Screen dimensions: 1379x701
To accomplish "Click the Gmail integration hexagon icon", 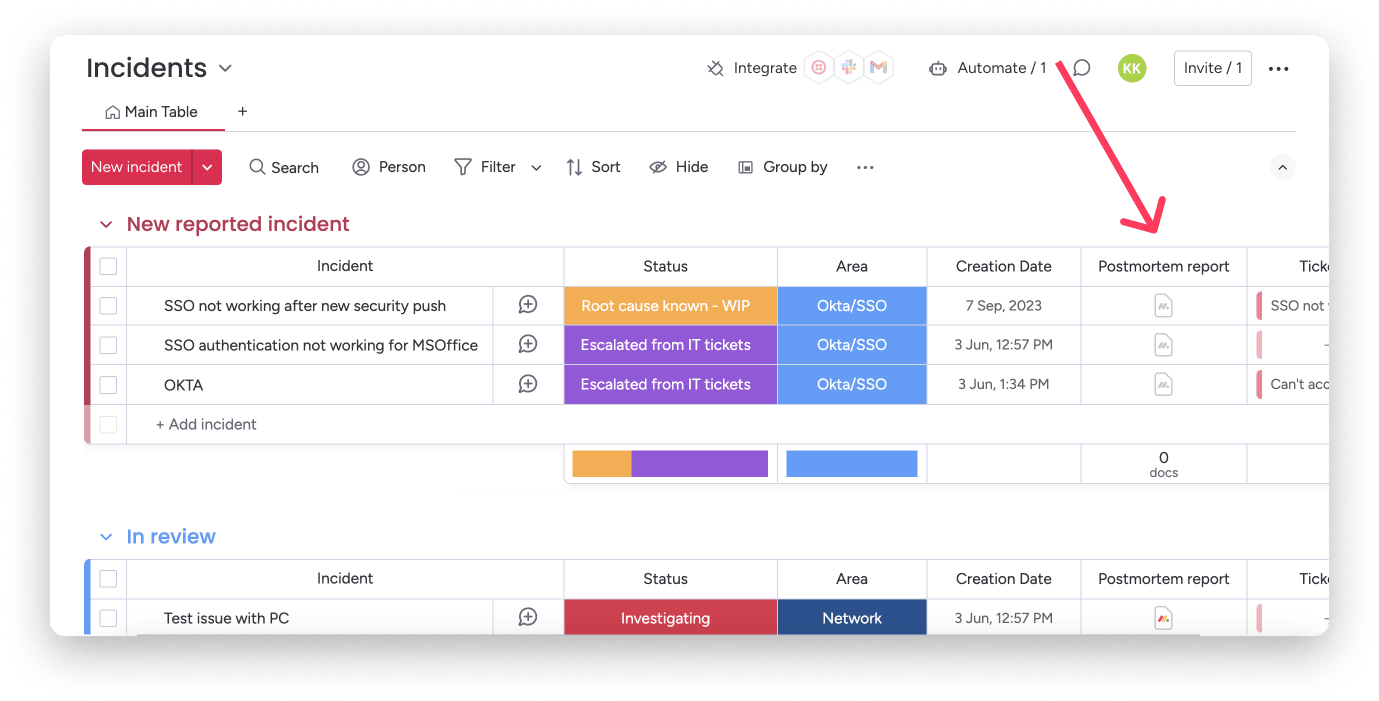I will (878, 68).
